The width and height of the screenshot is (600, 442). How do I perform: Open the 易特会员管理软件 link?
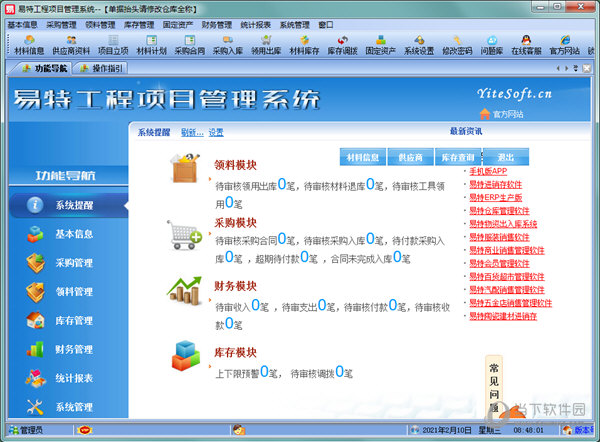click(500, 263)
